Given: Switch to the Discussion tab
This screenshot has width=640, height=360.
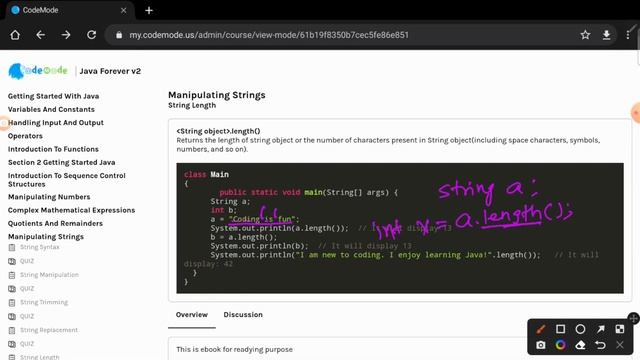Looking at the screenshot, I should [x=243, y=315].
